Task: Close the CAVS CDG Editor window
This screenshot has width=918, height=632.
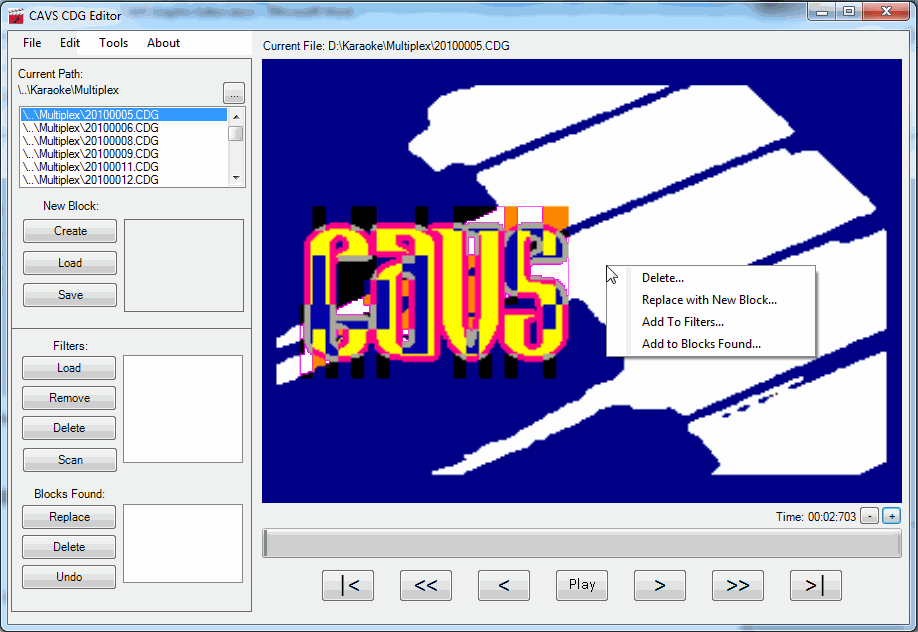Action: coord(886,12)
